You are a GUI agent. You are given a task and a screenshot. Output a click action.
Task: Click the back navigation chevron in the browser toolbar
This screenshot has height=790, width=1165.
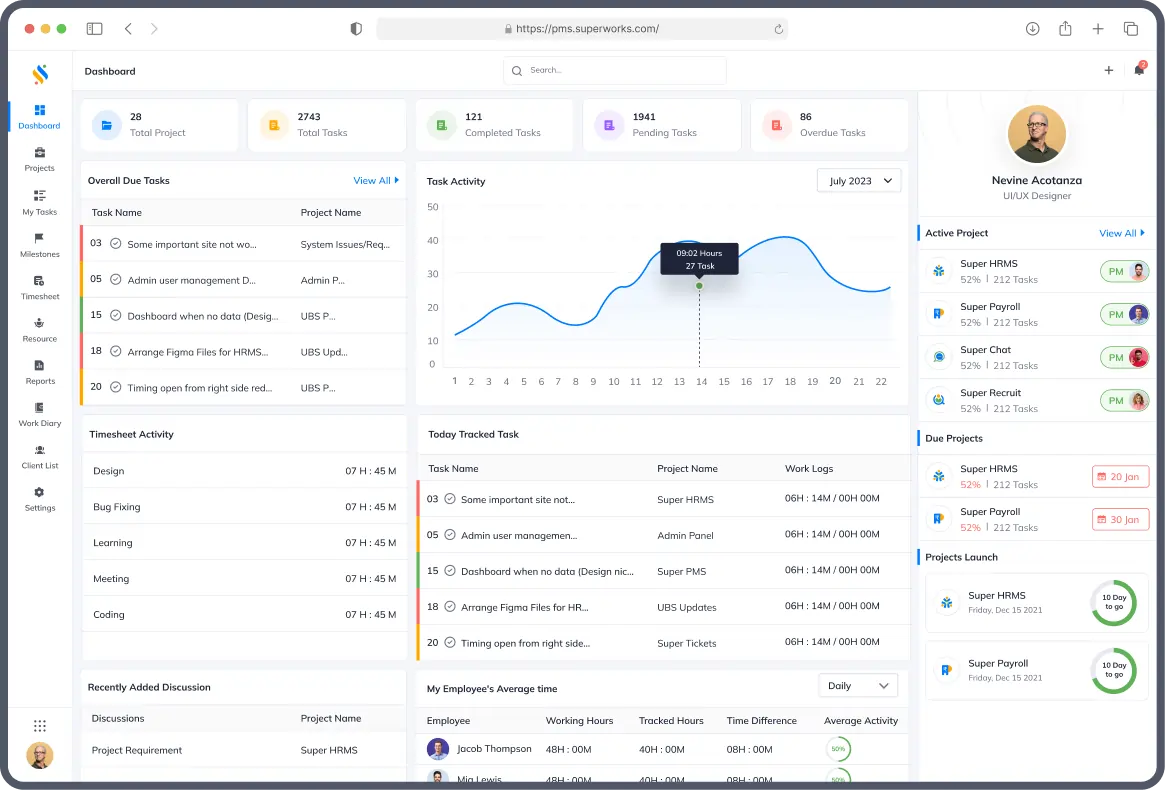pyautogui.click(x=128, y=29)
